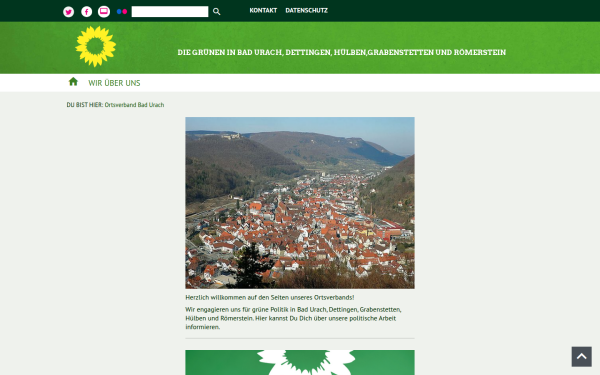Click the site title Die Grünen in Bad Urach

[x=341, y=52]
